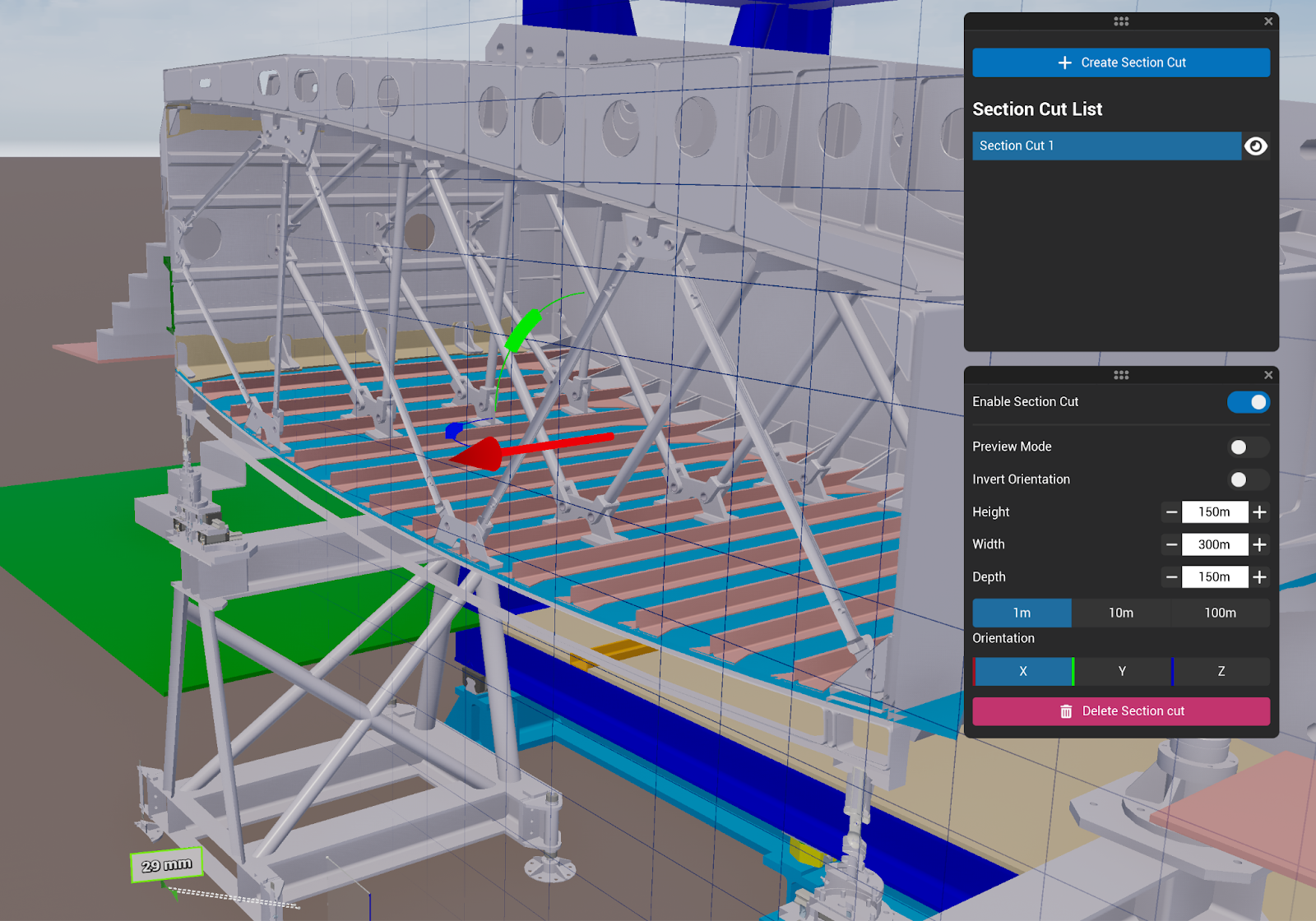Set orientation to Y axis
1316x921 pixels.
pos(1122,672)
